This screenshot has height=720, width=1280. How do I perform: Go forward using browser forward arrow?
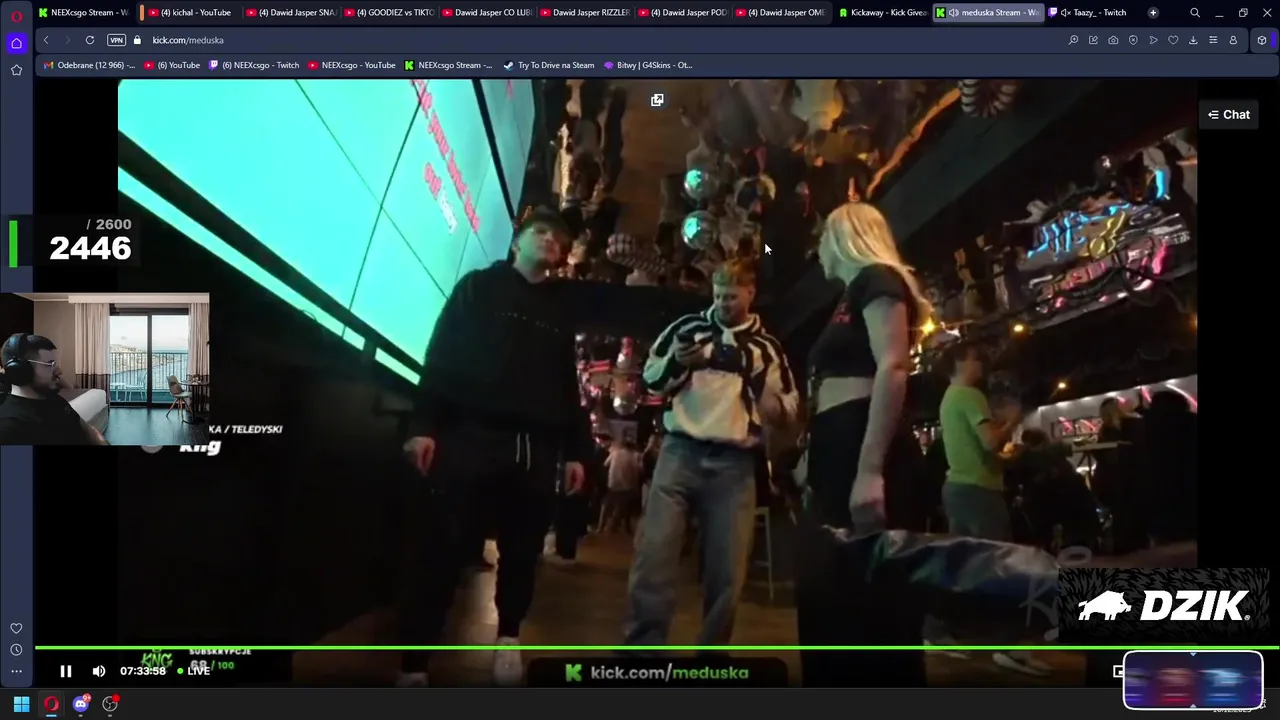click(67, 40)
